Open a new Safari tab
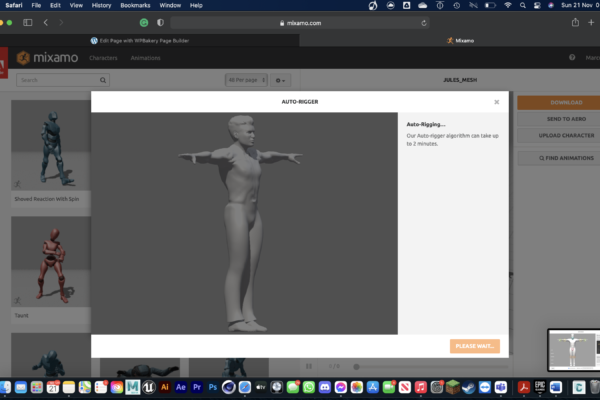The image size is (600, 400). click(x=591, y=23)
